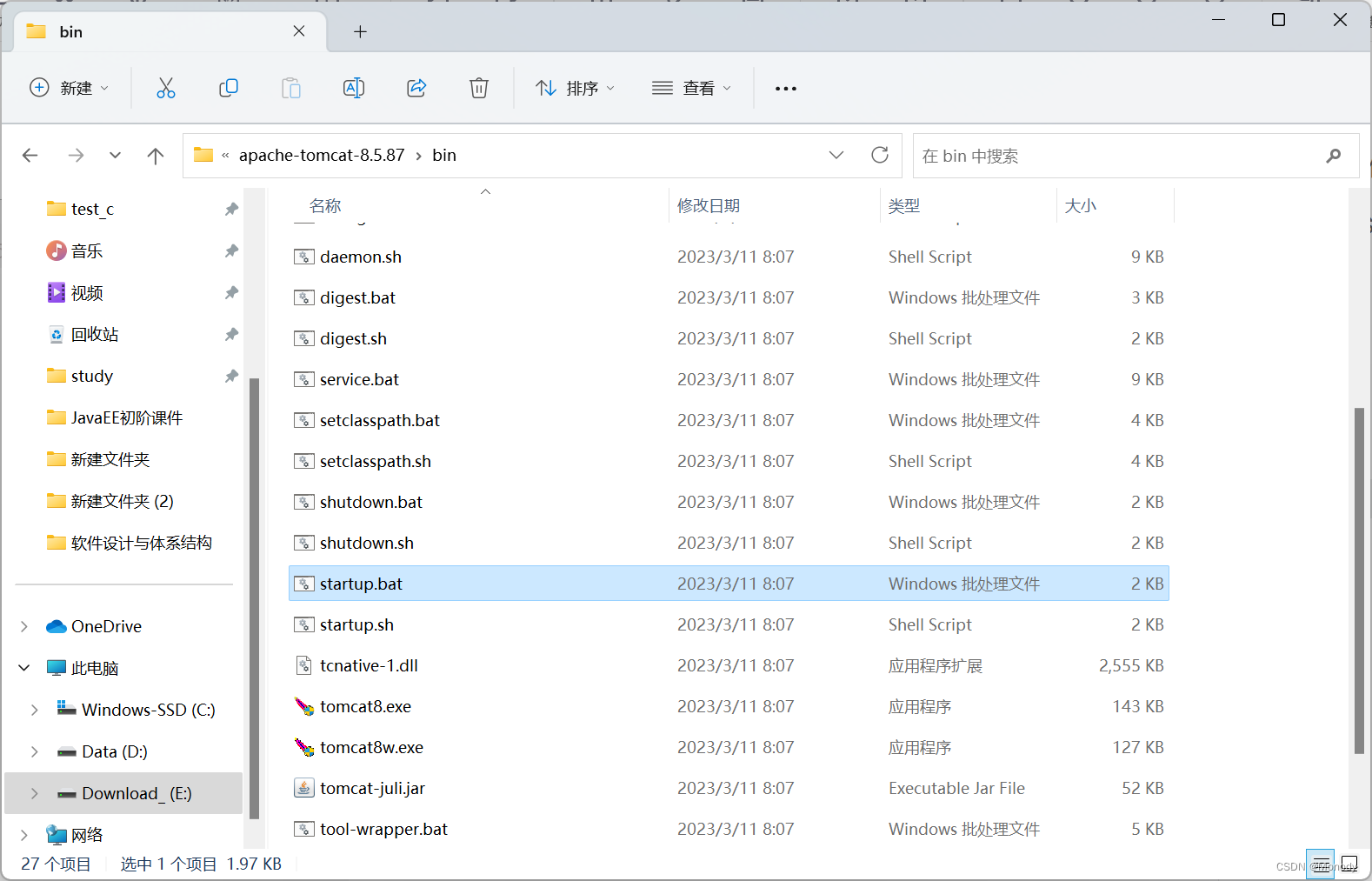Sort by 类型 column header

point(904,206)
